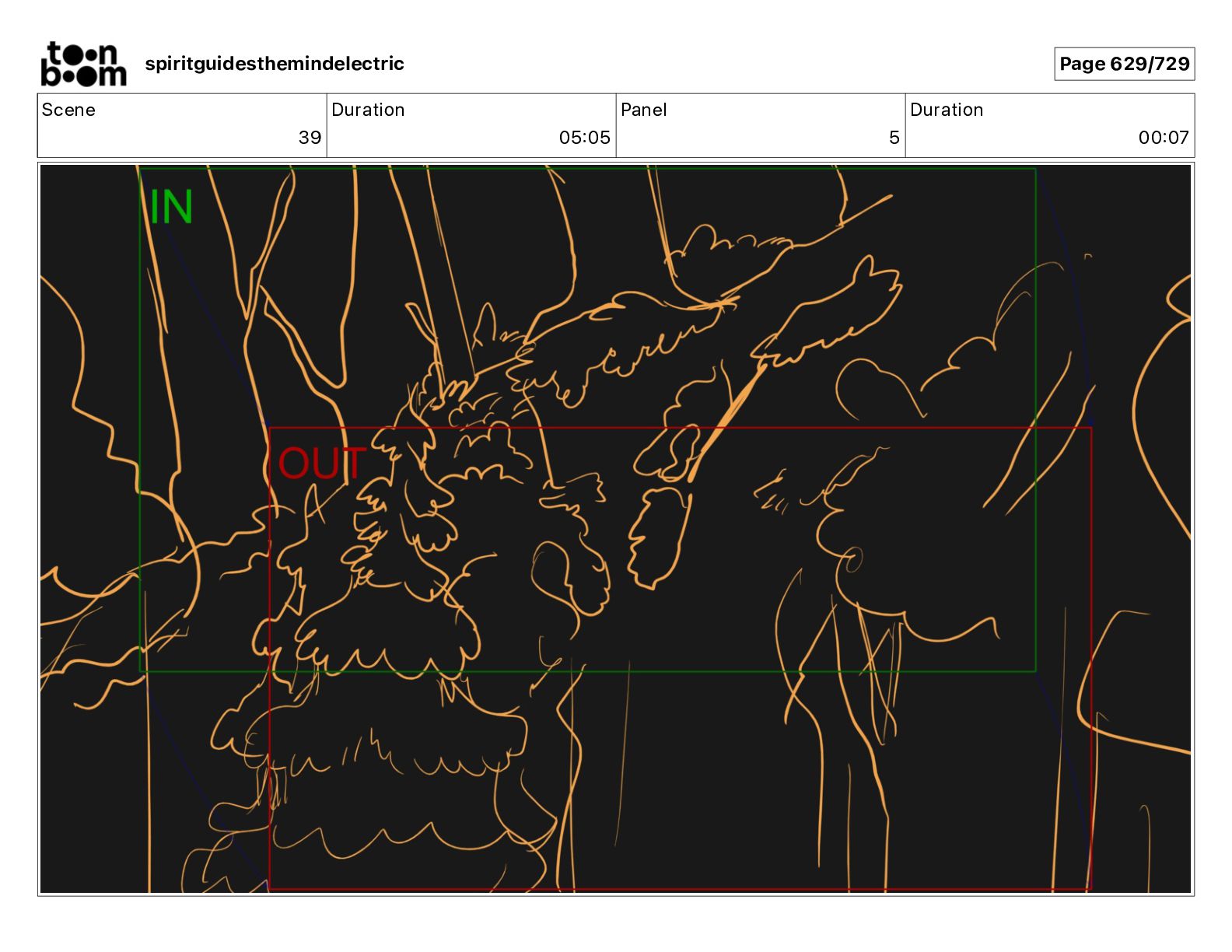Select the panel number 5
This screenshot has width=1232, height=952.
(x=894, y=138)
